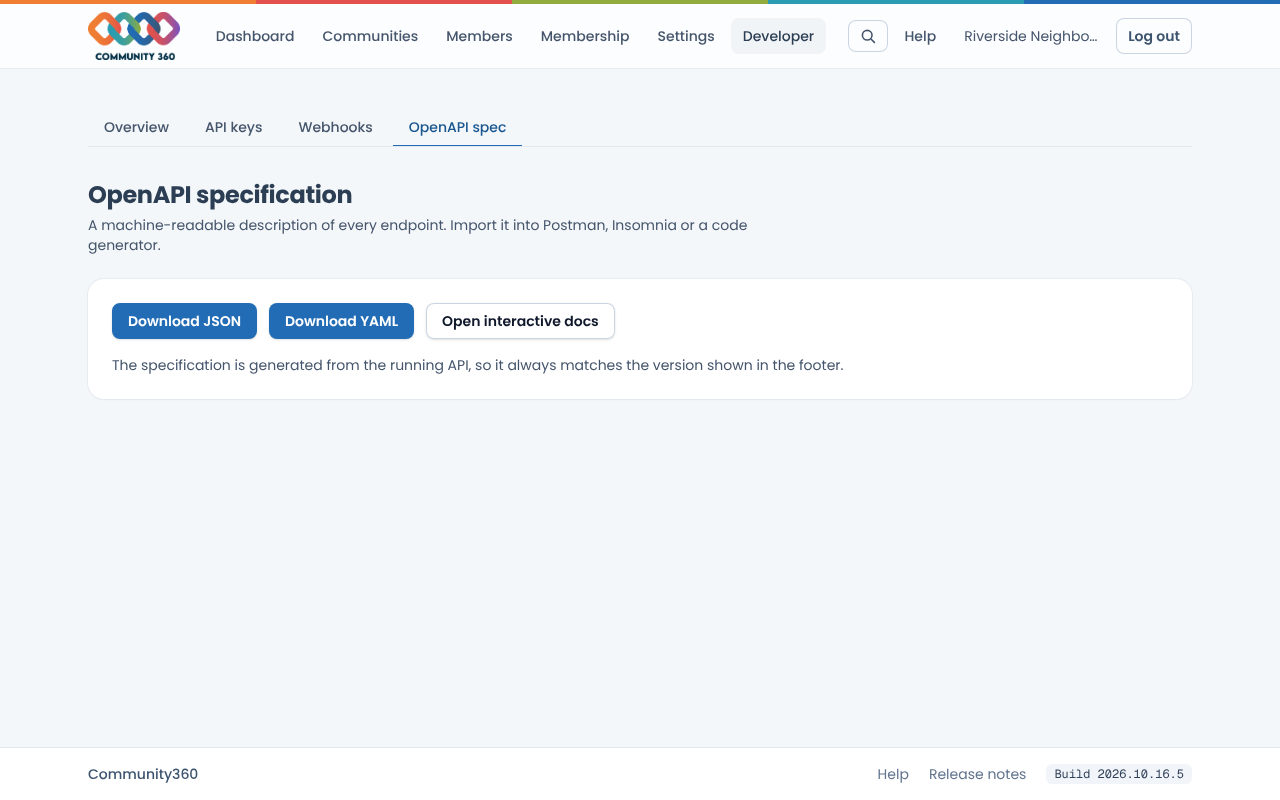Viewport: 1280px width, 800px height.
Task: Click the Community360 footer text
Action: click(143, 774)
